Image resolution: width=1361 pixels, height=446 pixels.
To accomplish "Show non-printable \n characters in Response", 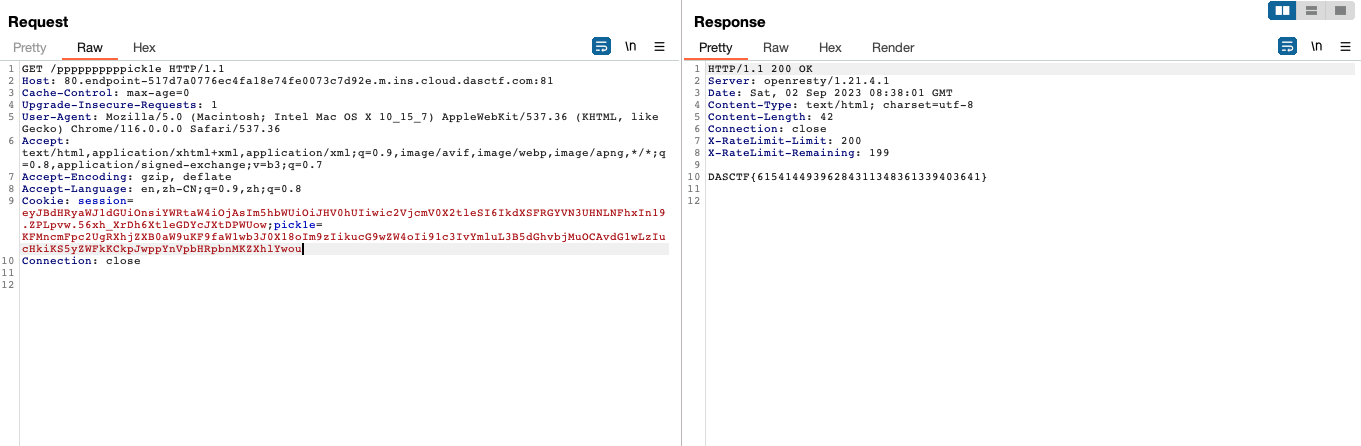I will coord(1317,46).
